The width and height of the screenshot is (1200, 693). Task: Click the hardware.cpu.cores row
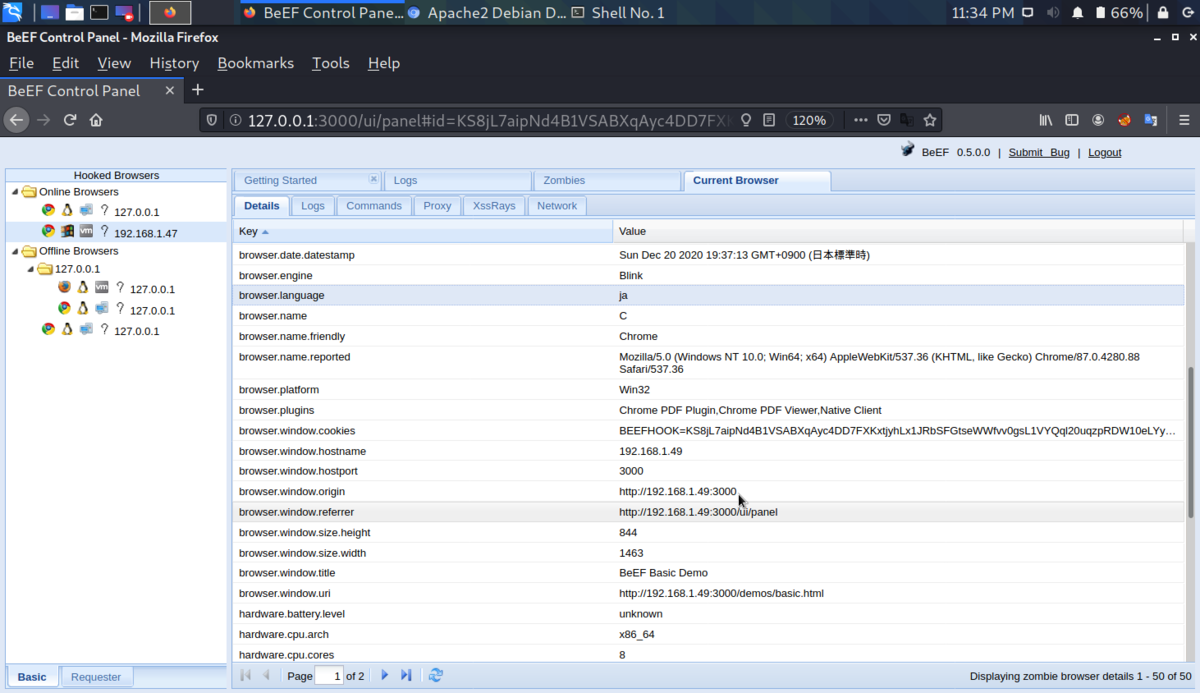pyautogui.click(x=708, y=654)
